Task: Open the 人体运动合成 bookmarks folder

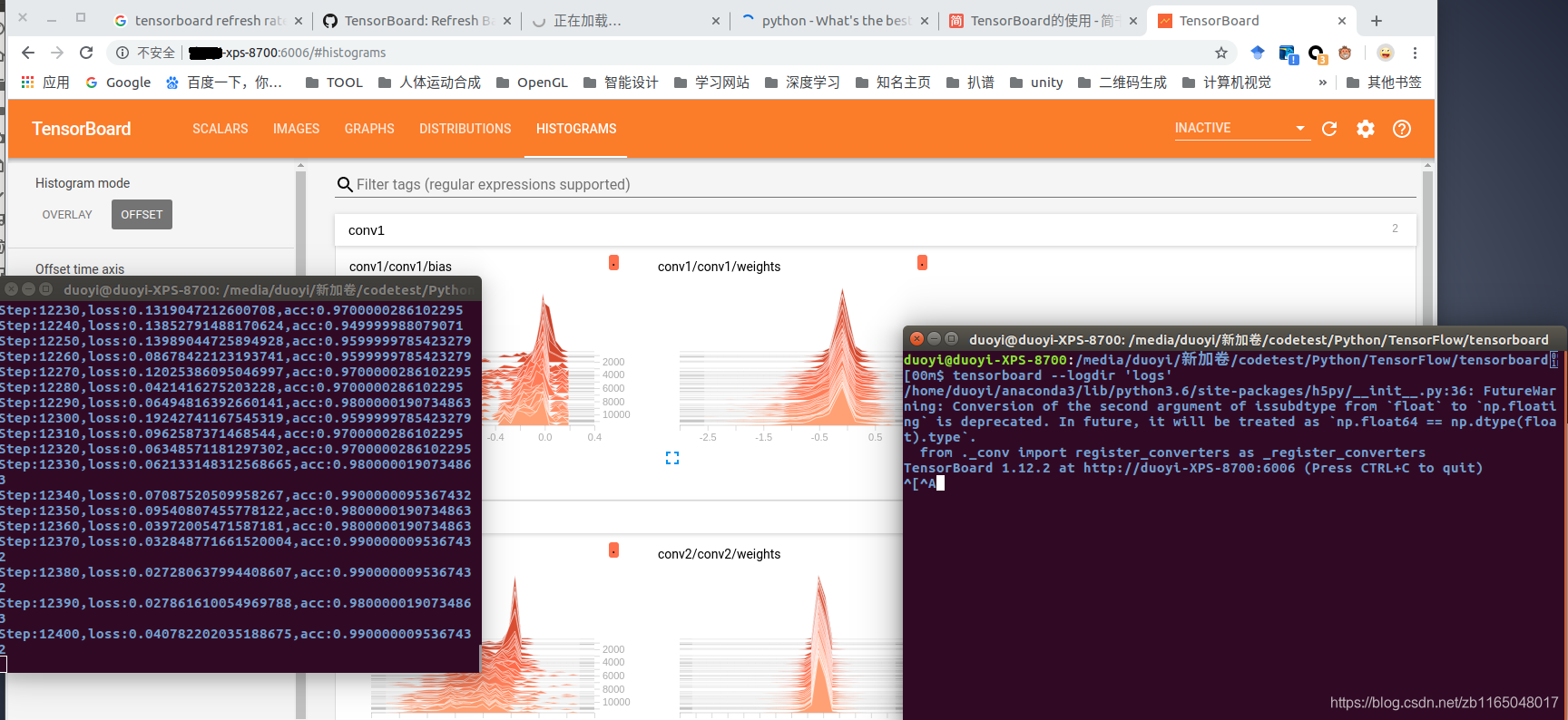Action: click(x=429, y=83)
